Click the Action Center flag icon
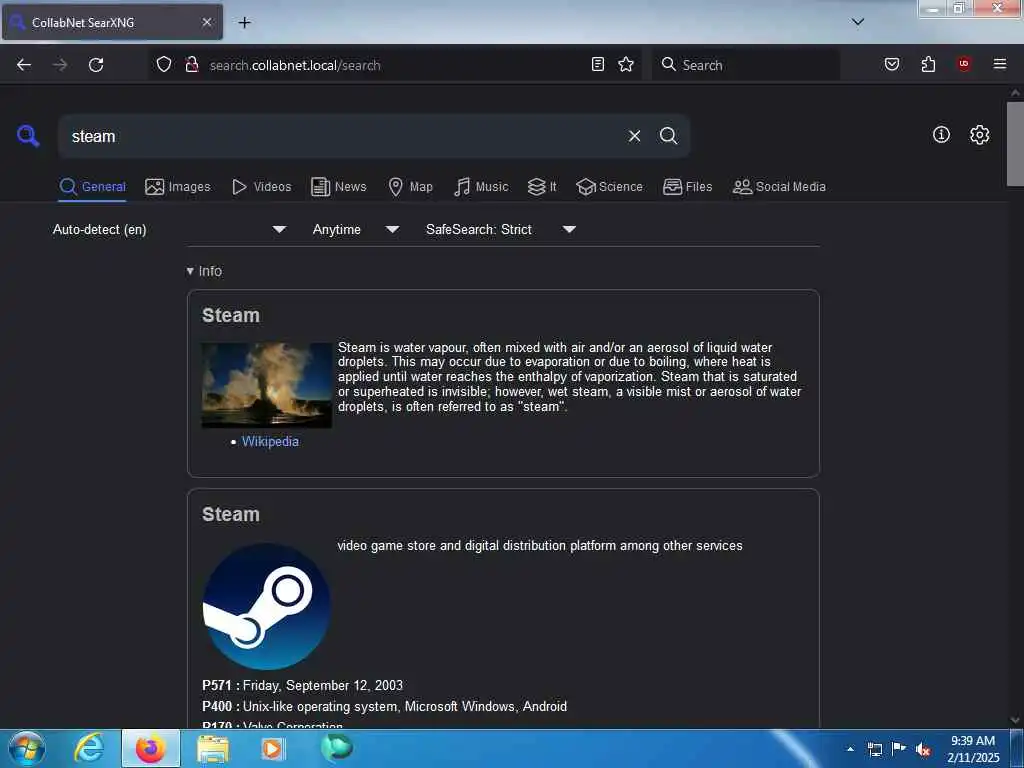Screen dimensions: 1024x768 (899, 748)
